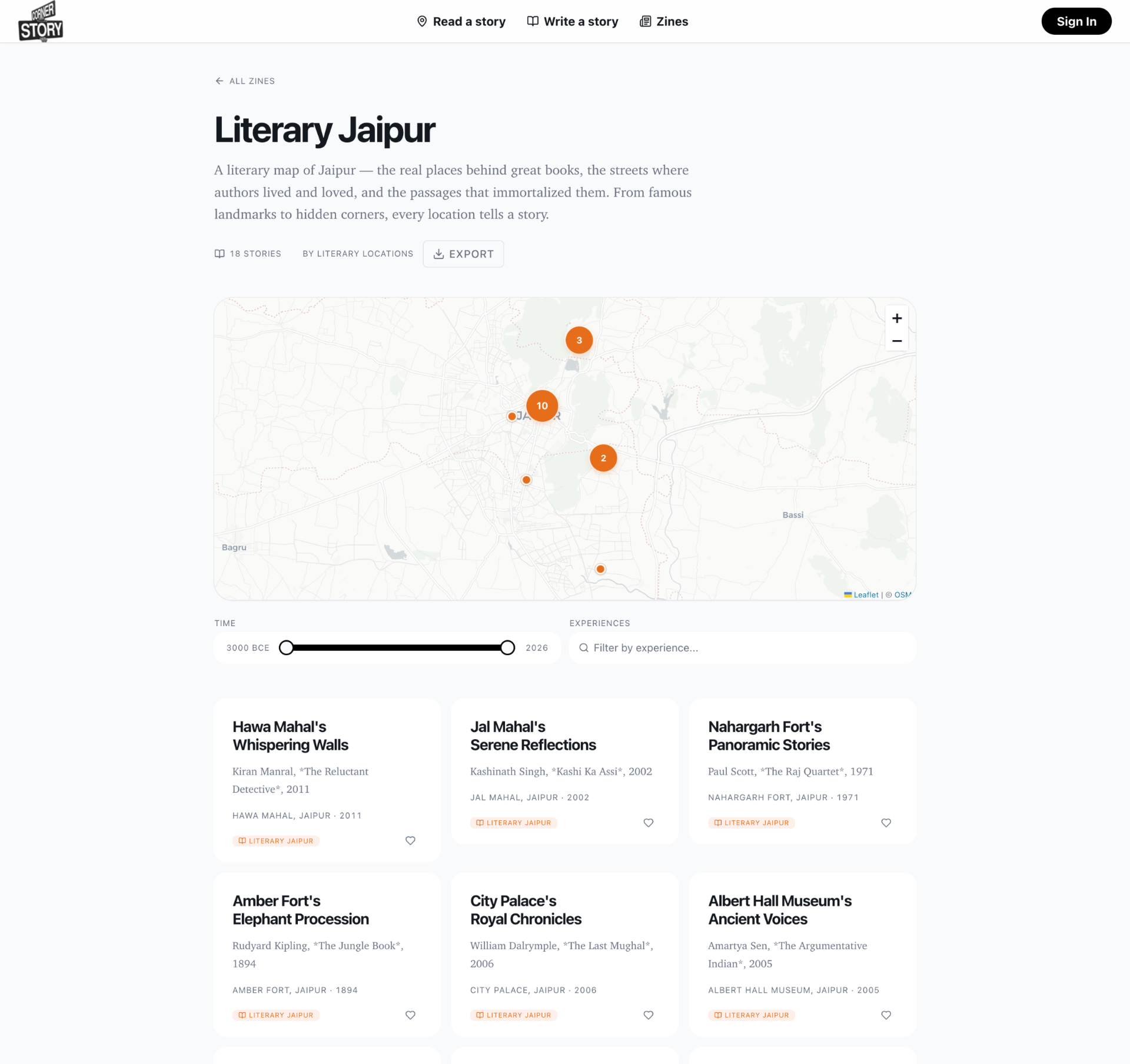Image resolution: width=1130 pixels, height=1064 pixels.
Task: Like Hawa Mahal's Whispering Walls story
Action: click(x=411, y=841)
